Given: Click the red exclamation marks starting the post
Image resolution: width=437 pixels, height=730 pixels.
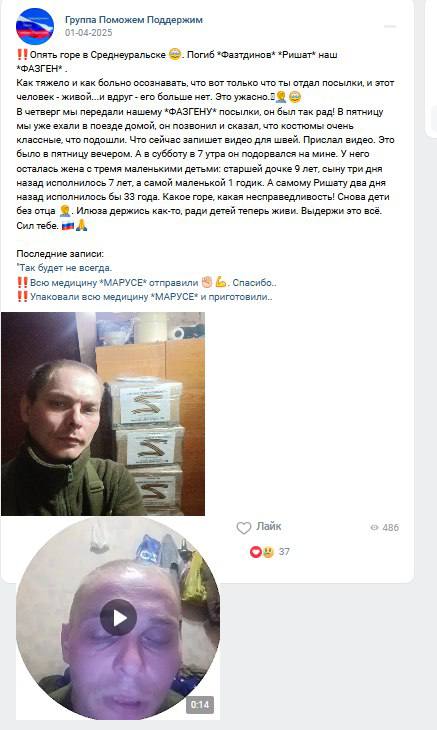Looking at the screenshot, I should [x=22, y=54].
